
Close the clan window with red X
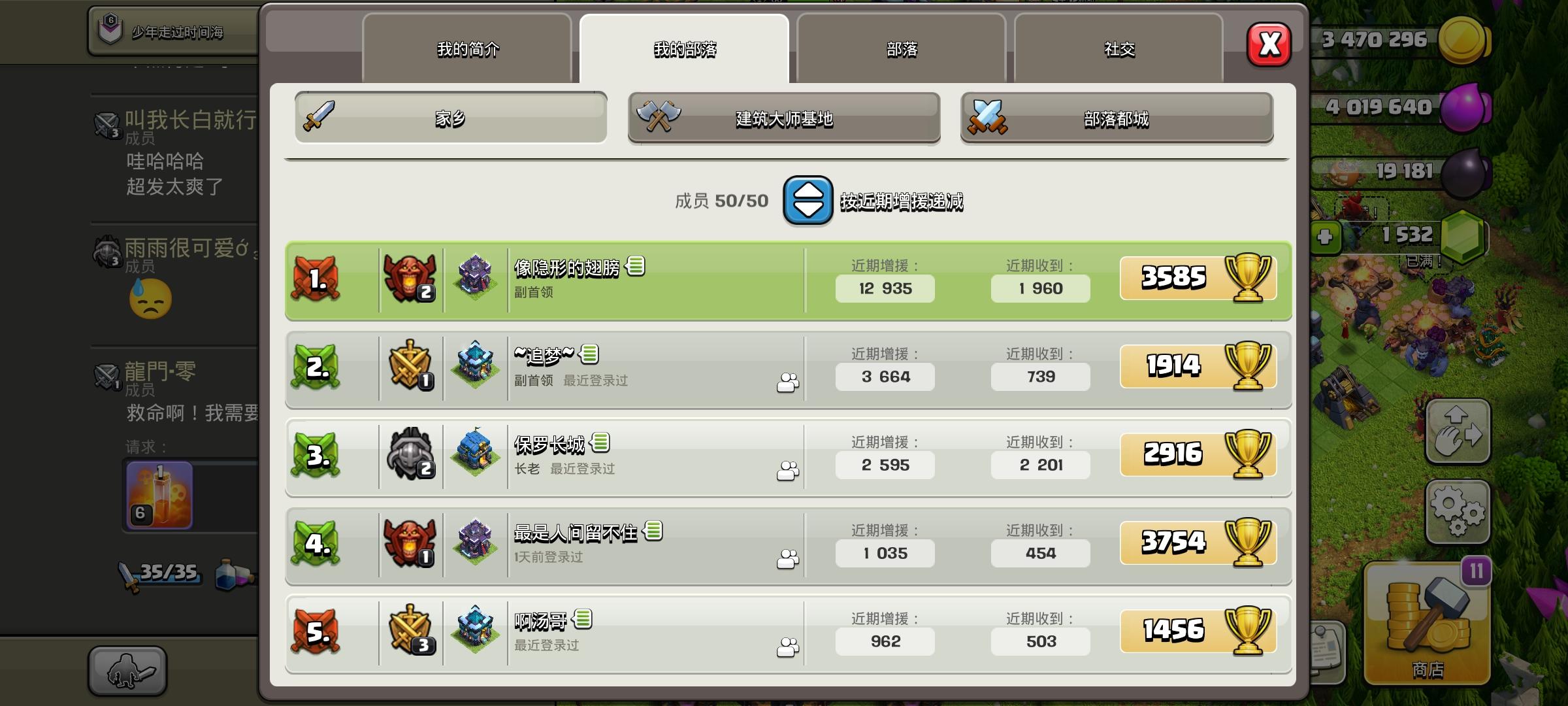pyautogui.click(x=1269, y=44)
